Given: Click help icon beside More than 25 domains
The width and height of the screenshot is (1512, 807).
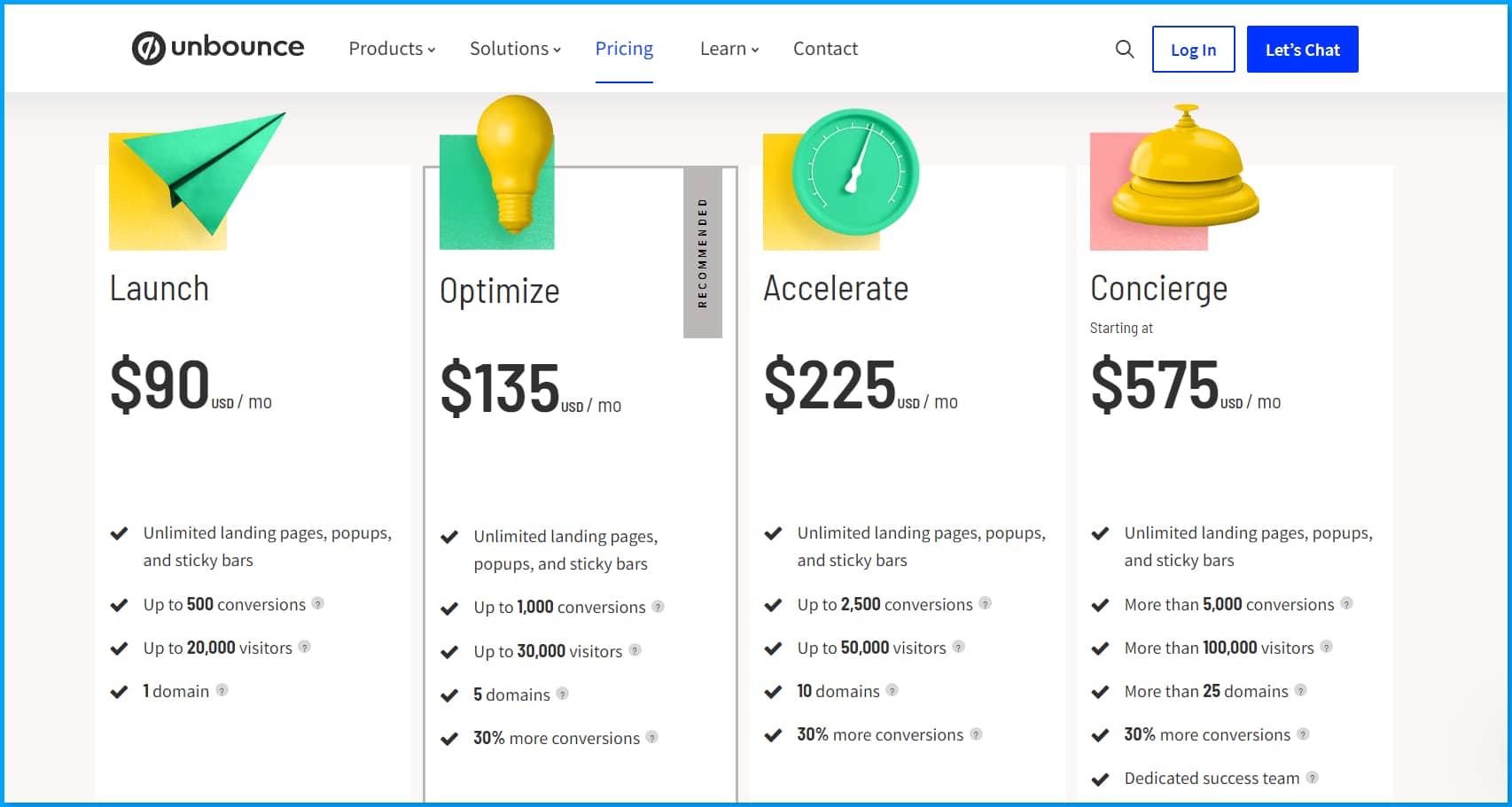Looking at the screenshot, I should click(x=1300, y=690).
